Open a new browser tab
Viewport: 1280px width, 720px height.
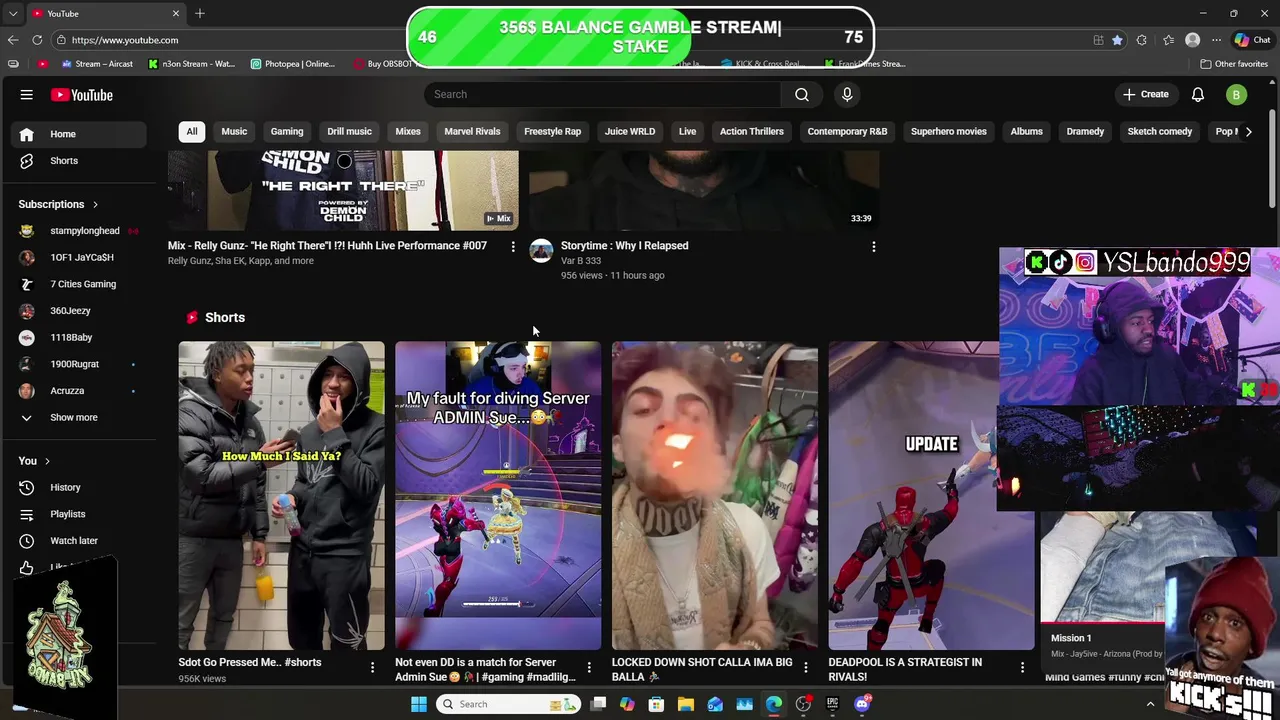coord(200,13)
